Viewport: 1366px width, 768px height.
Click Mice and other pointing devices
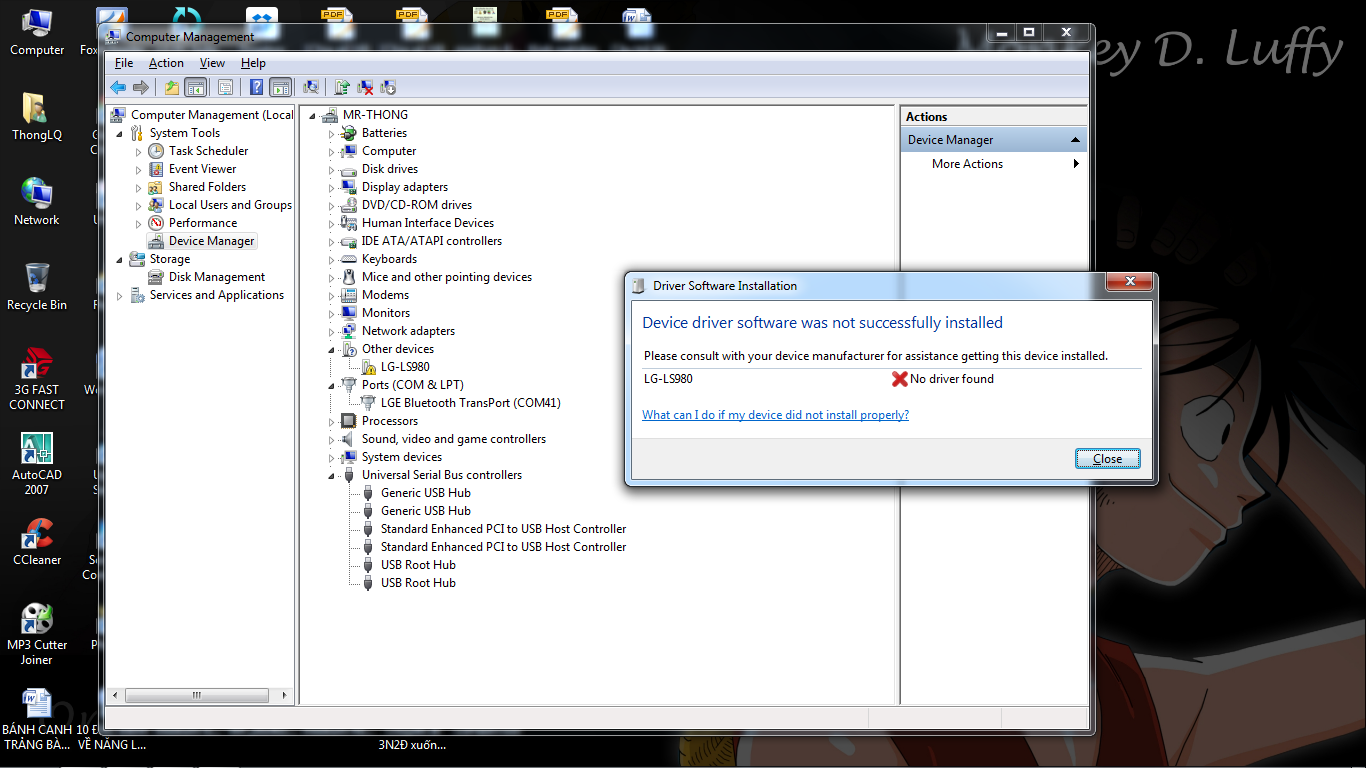[x=447, y=277]
